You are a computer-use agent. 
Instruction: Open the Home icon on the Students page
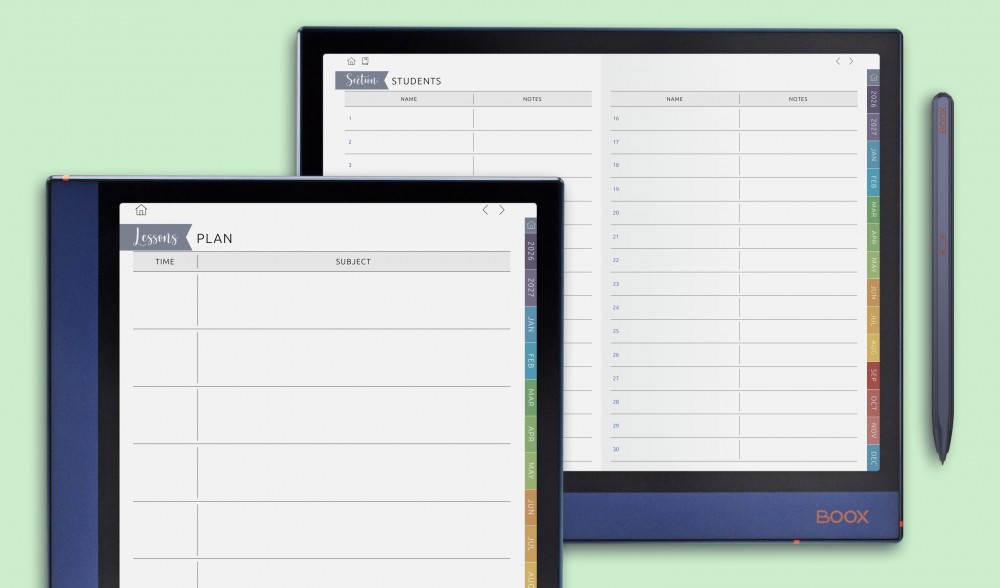pos(351,60)
